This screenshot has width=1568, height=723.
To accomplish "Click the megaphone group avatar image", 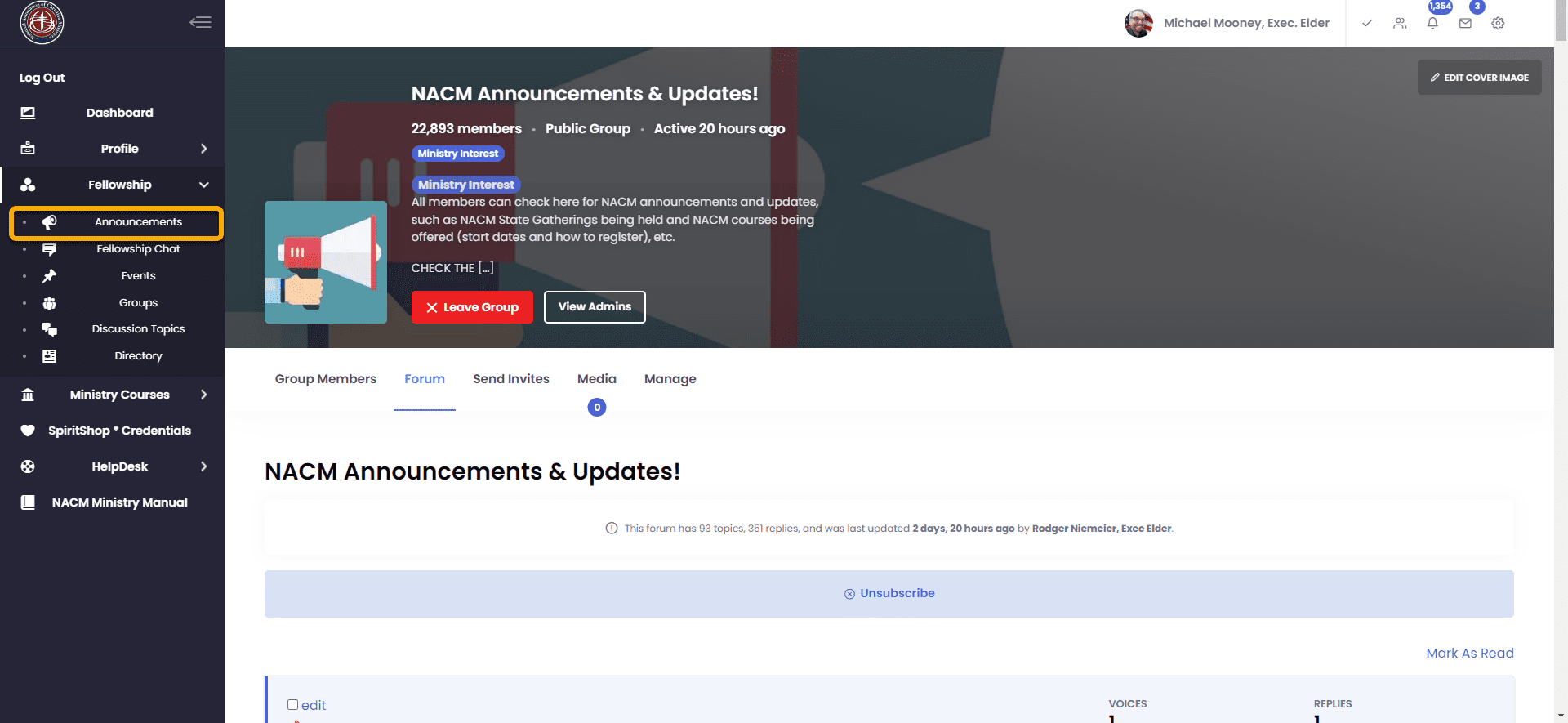I will [x=326, y=262].
